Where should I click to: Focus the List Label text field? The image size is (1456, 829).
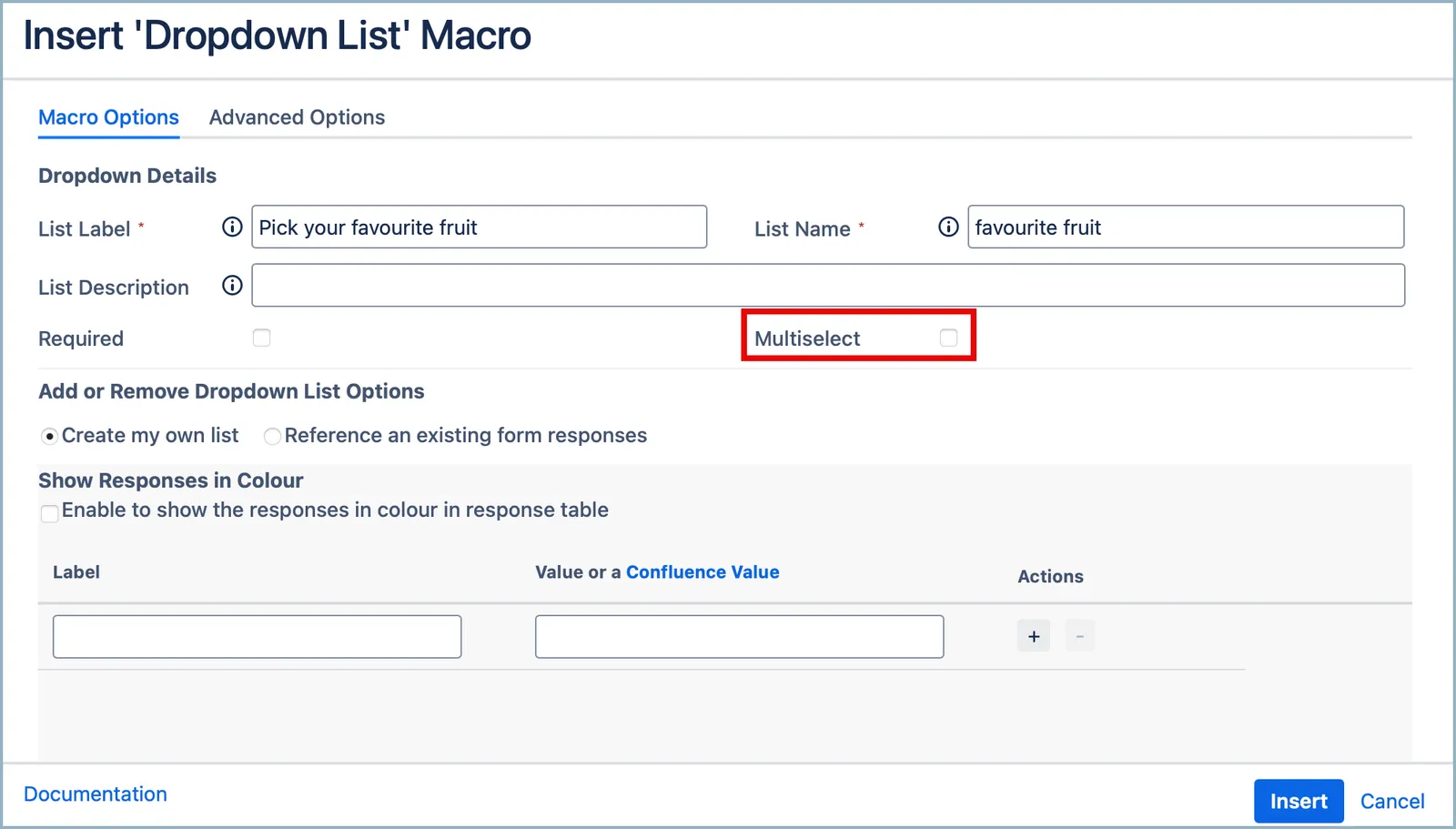tap(480, 227)
